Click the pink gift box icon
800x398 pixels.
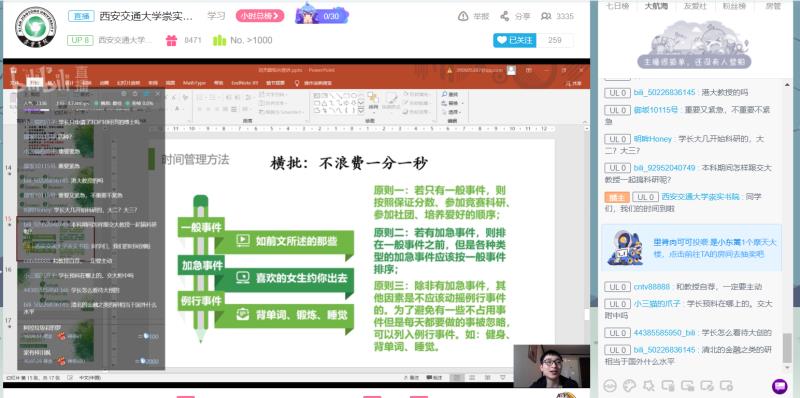[171, 40]
